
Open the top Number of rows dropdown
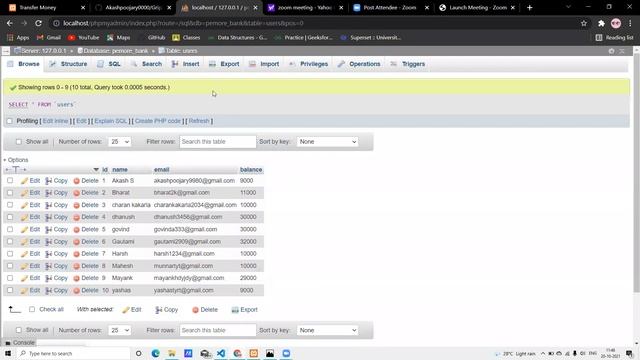[120, 142]
